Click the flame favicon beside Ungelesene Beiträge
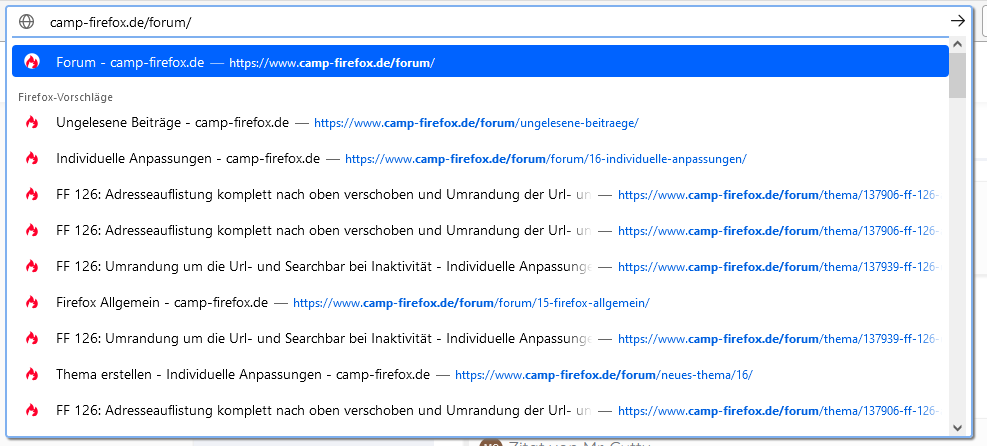The image size is (987, 446). 32,123
